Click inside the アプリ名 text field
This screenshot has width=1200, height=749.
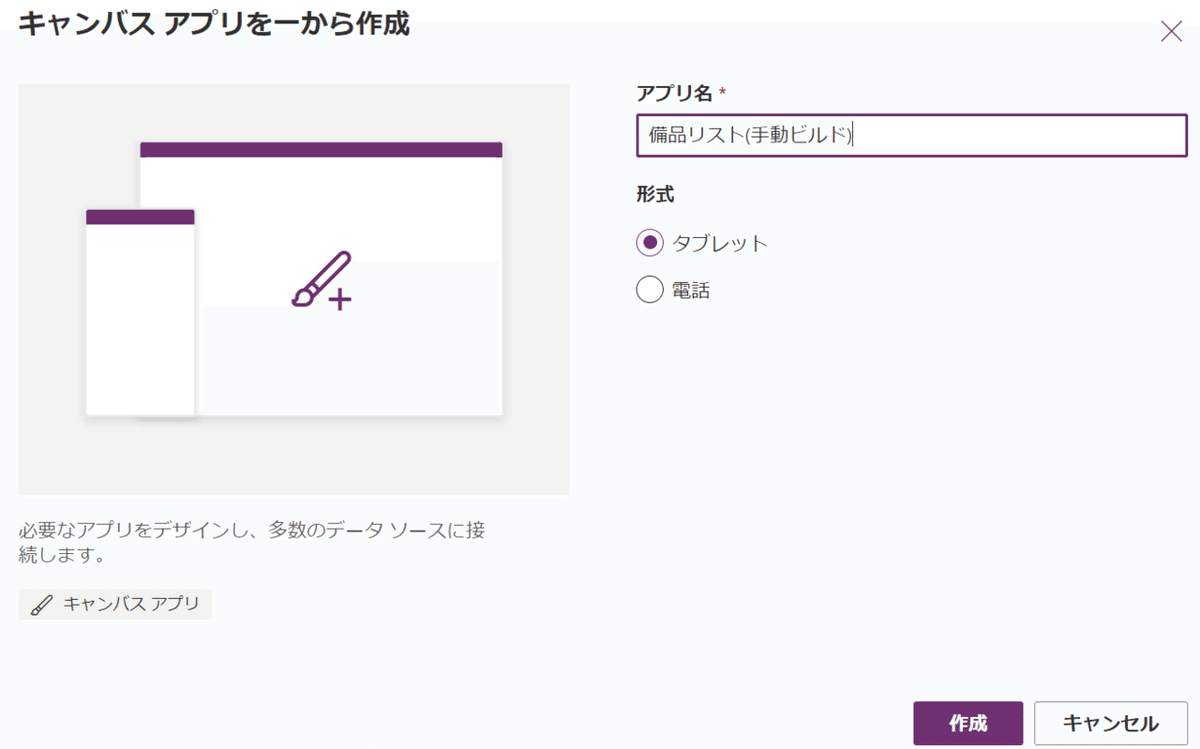pyautogui.click(x=910, y=136)
